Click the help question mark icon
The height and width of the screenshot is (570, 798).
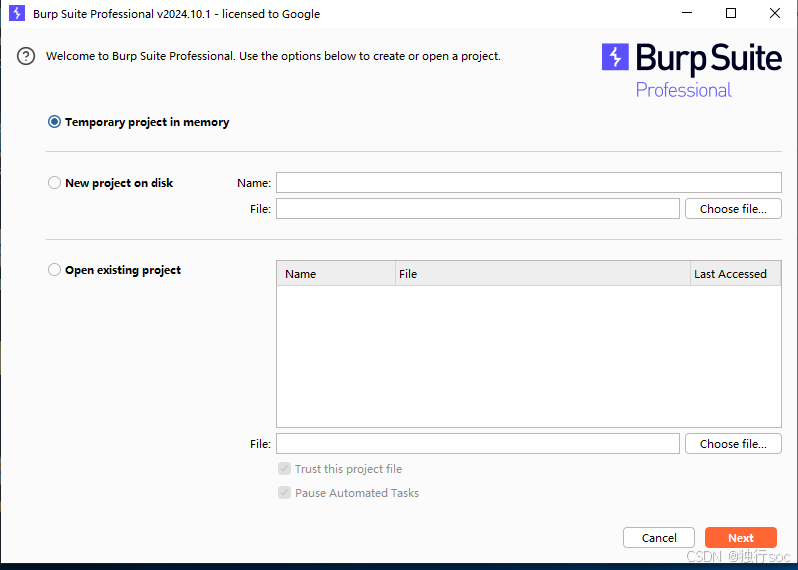(26, 56)
